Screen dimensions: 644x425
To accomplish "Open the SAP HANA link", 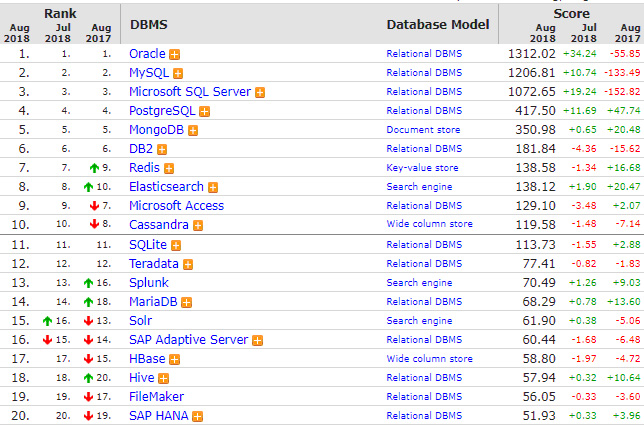I will click(159, 416).
